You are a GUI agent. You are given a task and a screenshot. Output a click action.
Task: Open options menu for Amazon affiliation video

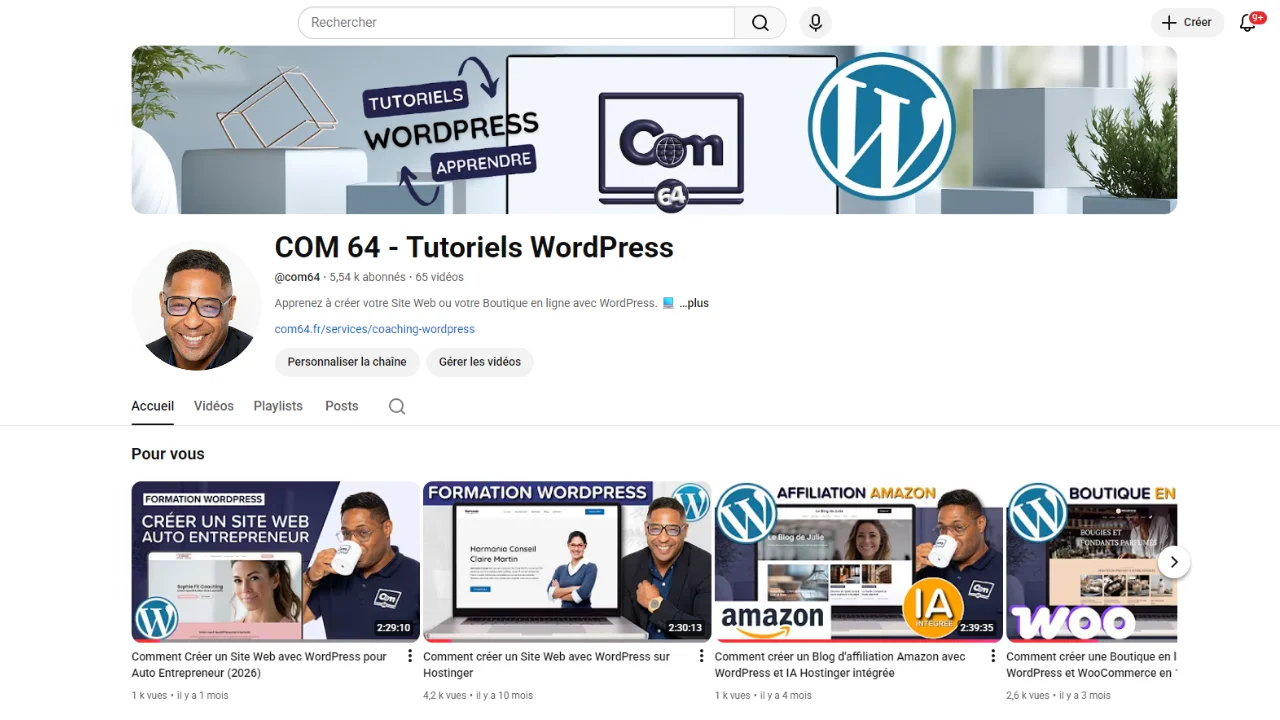coord(993,656)
